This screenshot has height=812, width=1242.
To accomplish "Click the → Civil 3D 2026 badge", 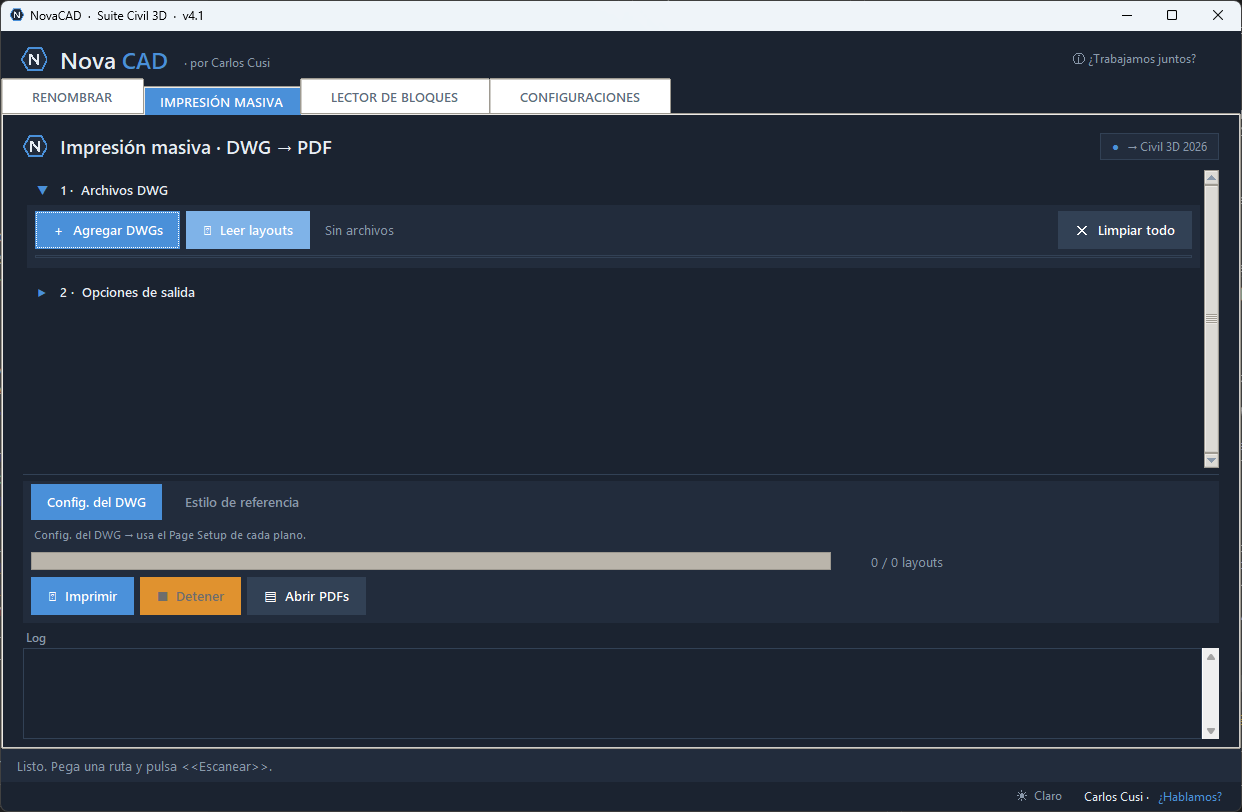I will [x=1159, y=147].
